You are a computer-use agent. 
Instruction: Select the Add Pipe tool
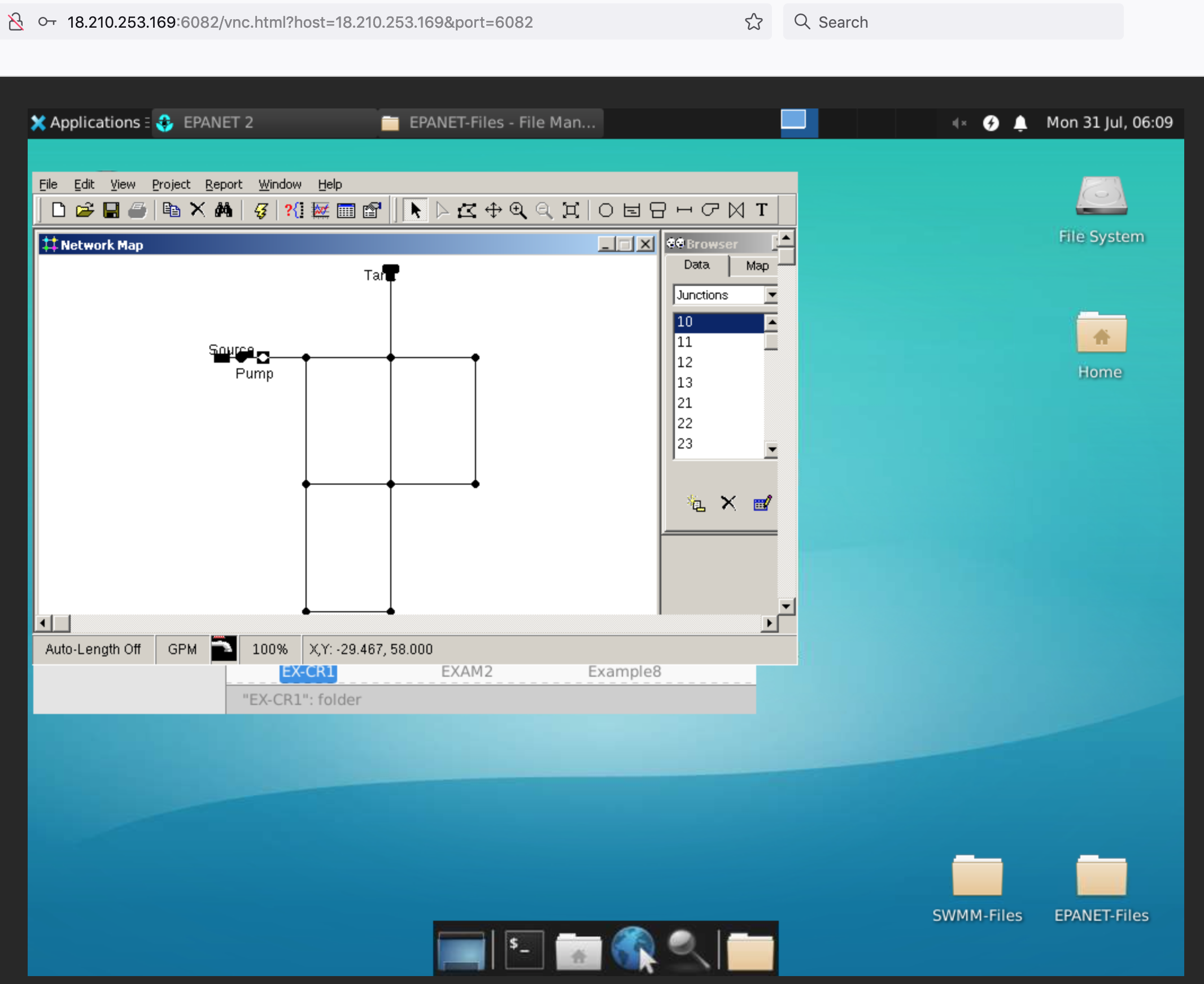point(684,210)
